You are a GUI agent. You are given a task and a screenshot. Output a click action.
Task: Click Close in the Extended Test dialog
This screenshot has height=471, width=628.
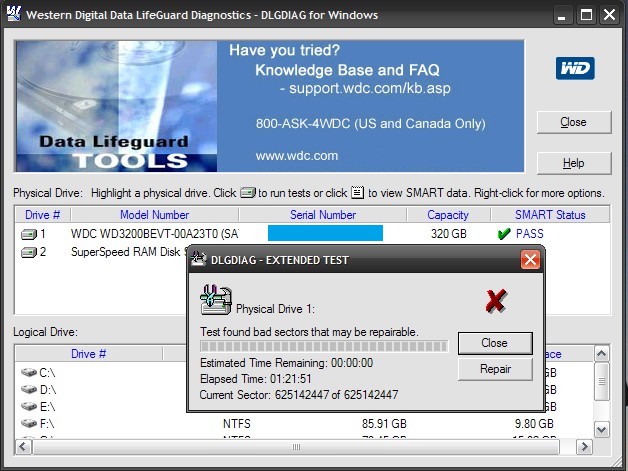[x=495, y=343]
